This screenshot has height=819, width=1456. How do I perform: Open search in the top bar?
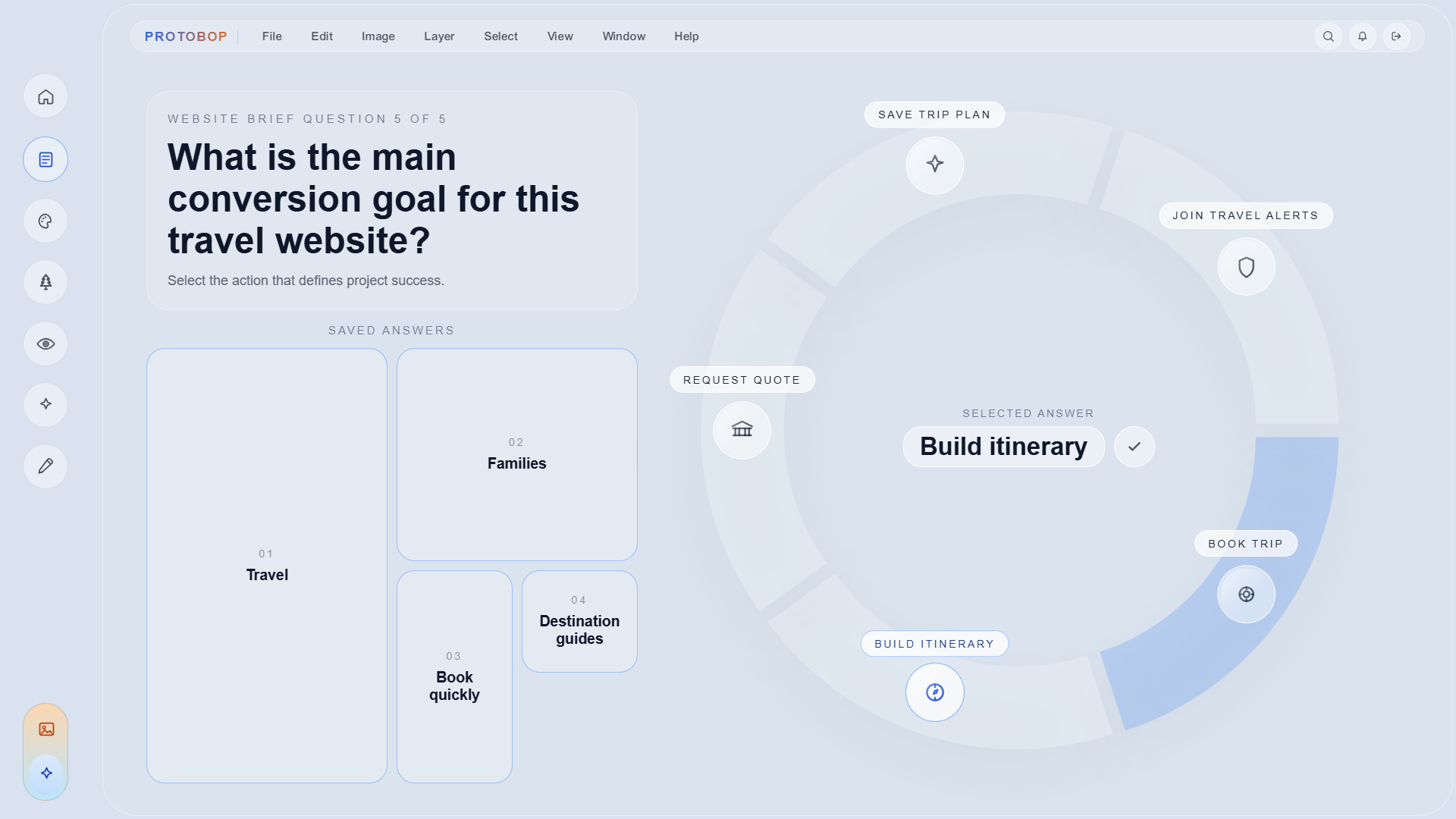coord(1328,36)
